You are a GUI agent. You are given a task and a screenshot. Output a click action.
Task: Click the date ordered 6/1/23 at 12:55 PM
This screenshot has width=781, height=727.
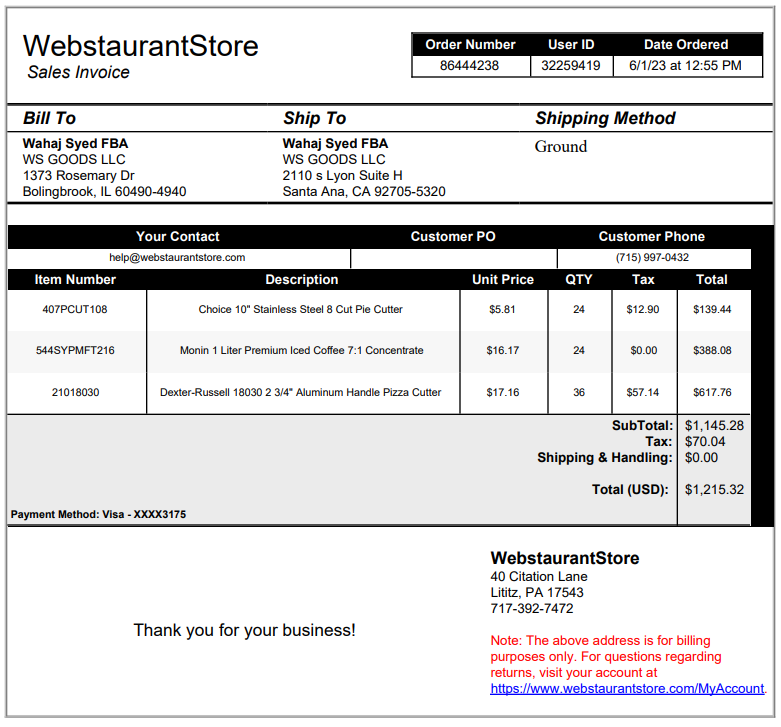click(685, 66)
